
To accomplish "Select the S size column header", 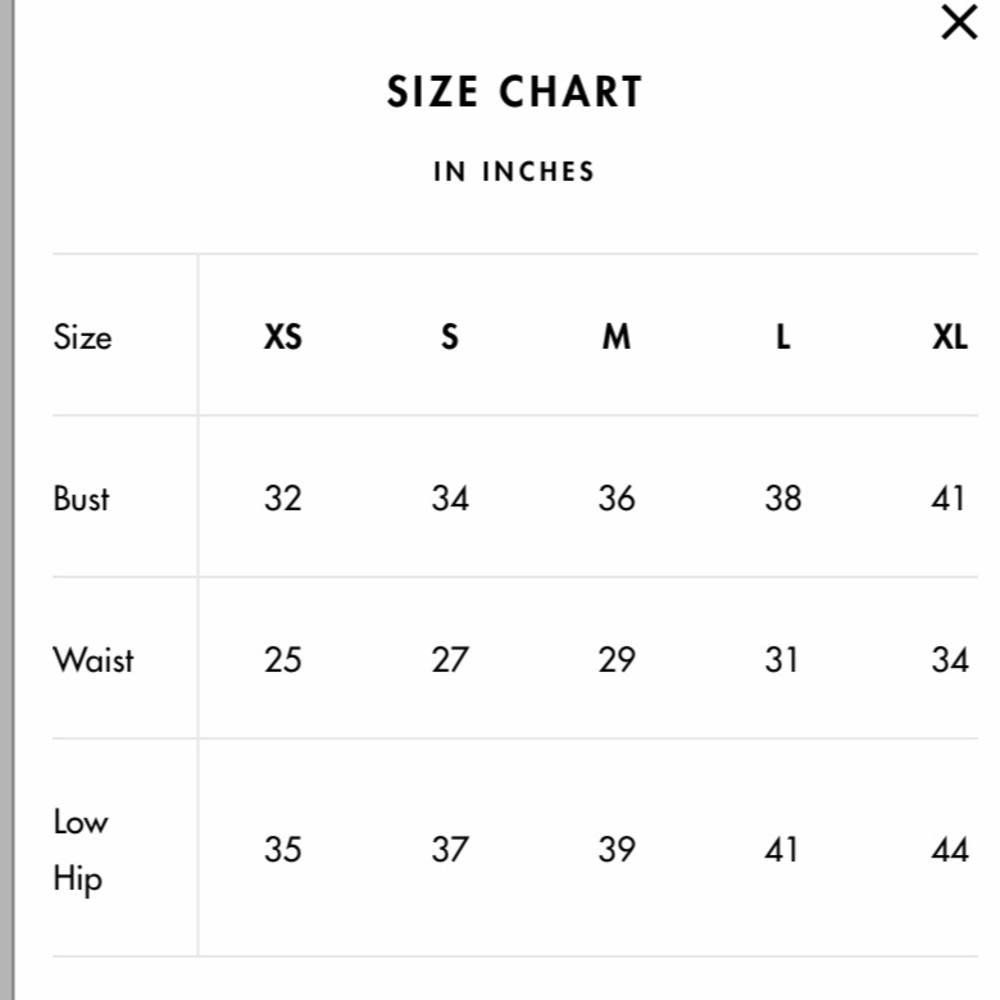I will point(450,337).
